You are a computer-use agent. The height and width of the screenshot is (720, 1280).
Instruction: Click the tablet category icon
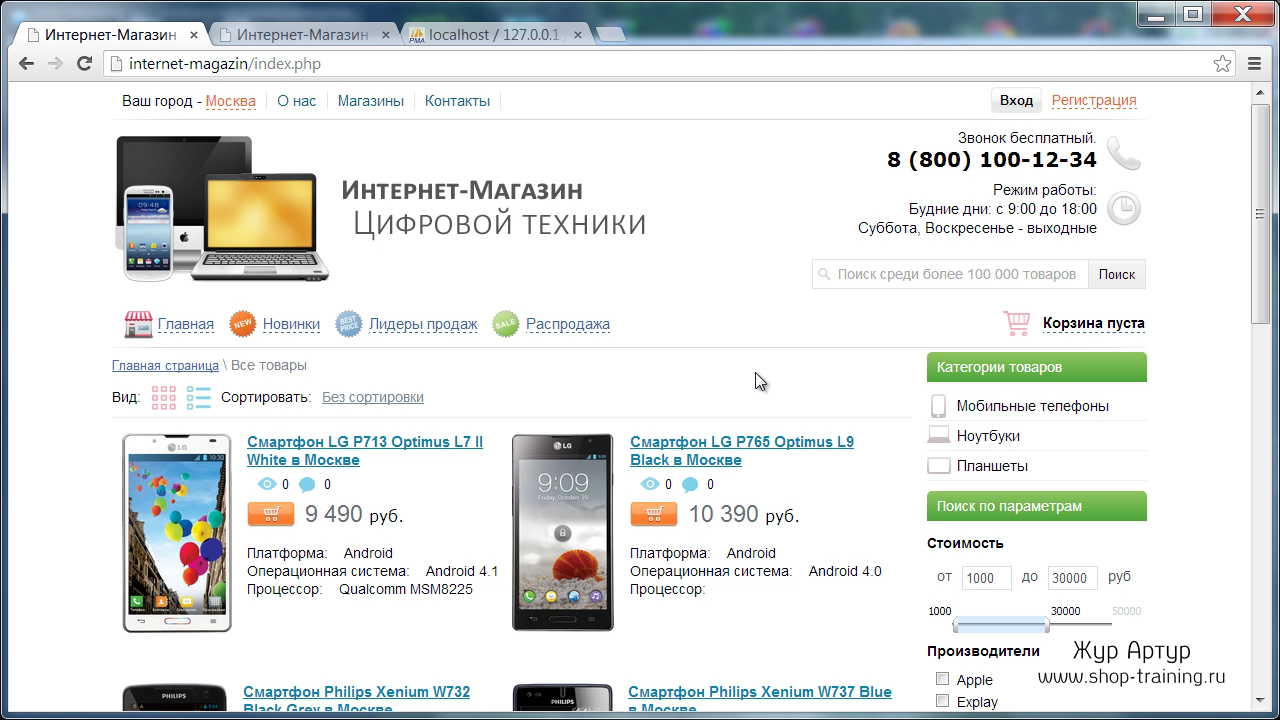(x=938, y=466)
